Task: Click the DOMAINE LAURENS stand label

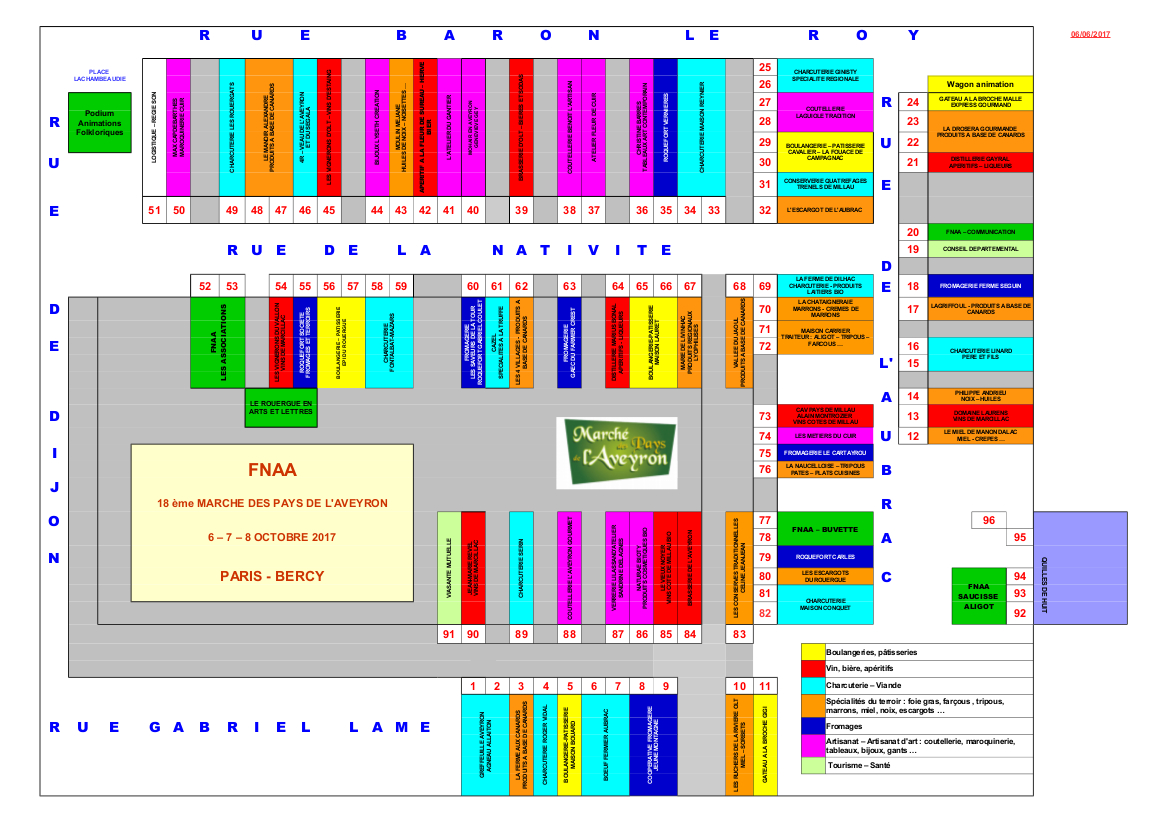Action: click(980, 416)
